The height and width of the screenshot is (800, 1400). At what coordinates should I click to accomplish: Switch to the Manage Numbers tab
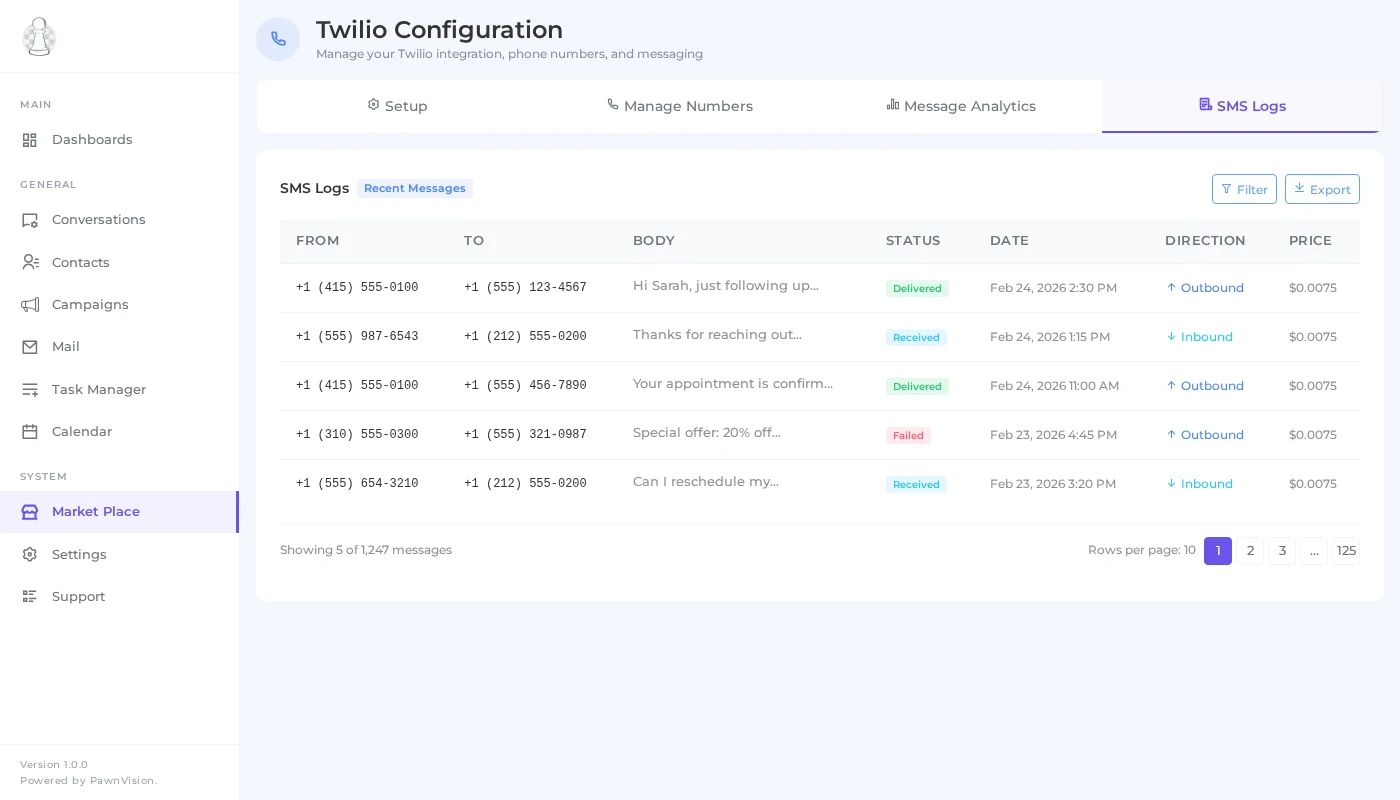(x=679, y=106)
